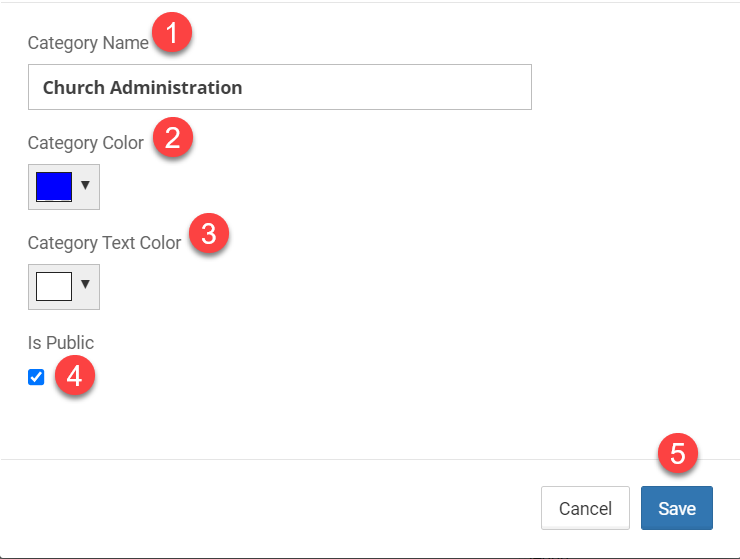Image resolution: width=740 pixels, height=559 pixels.
Task: Click the empty end of the Category Name field
Action: coord(400,87)
